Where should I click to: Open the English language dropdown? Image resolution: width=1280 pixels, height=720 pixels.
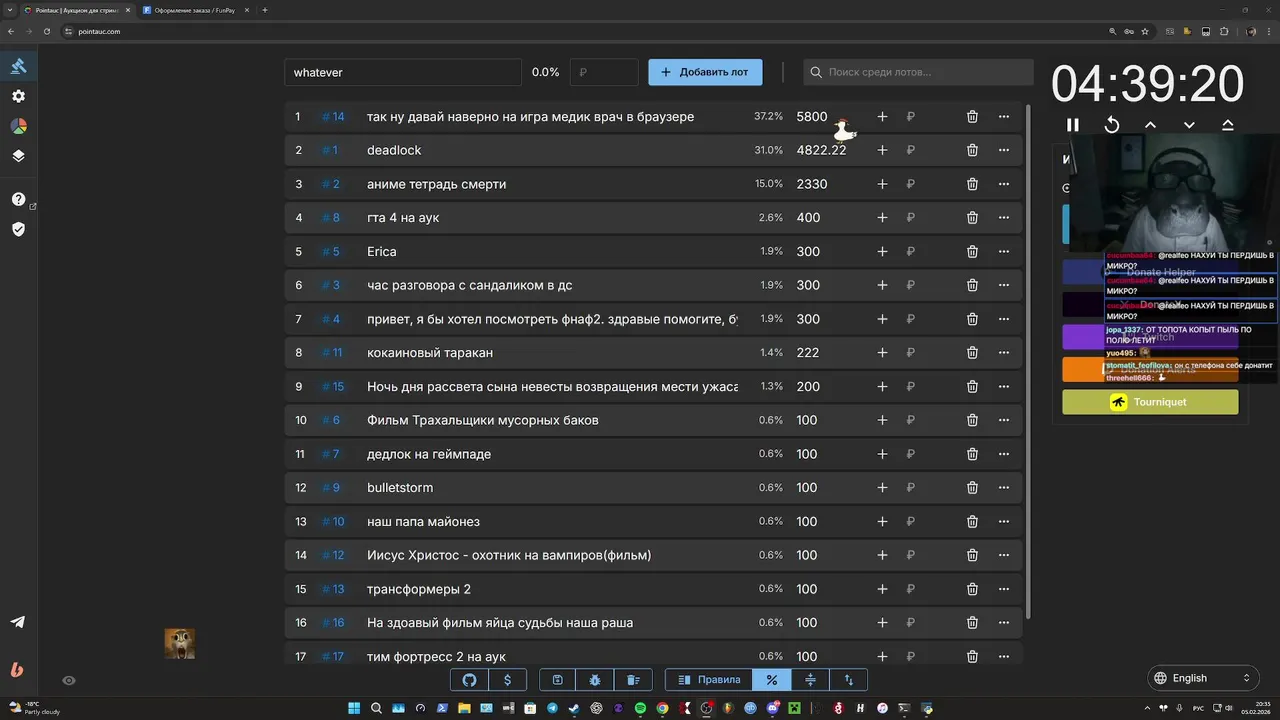point(1201,678)
